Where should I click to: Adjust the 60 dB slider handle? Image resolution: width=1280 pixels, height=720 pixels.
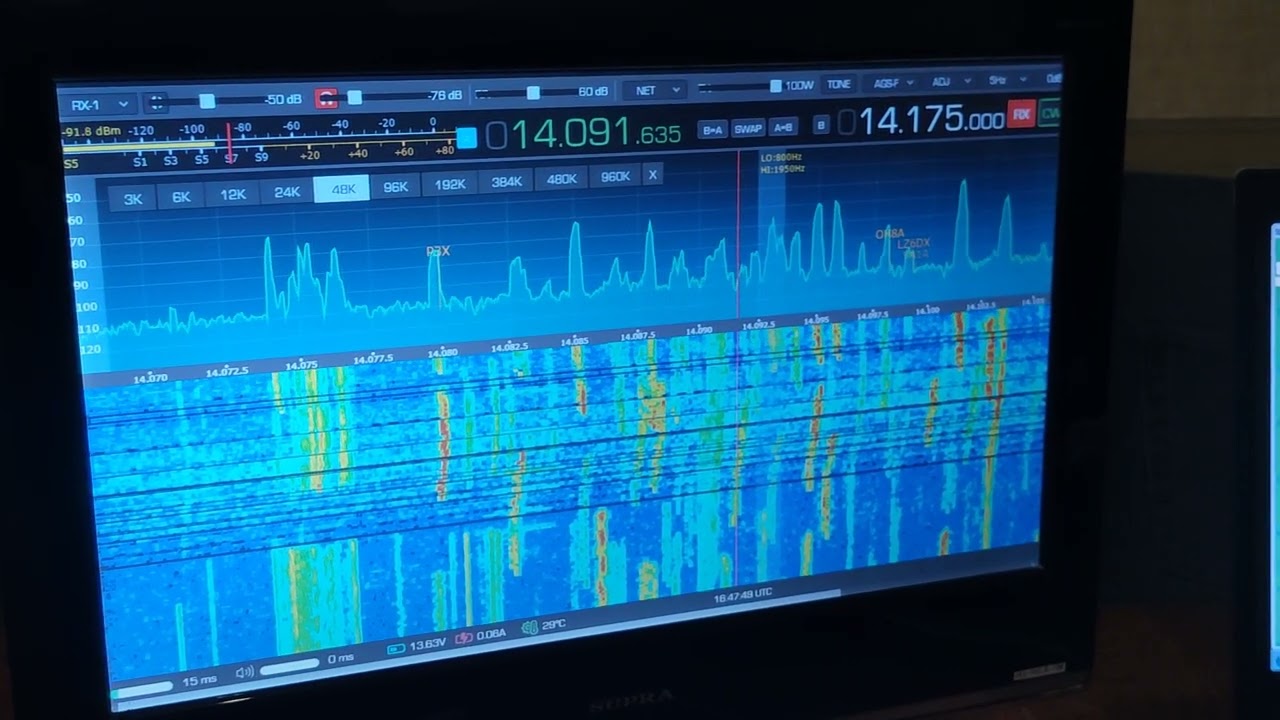point(533,92)
